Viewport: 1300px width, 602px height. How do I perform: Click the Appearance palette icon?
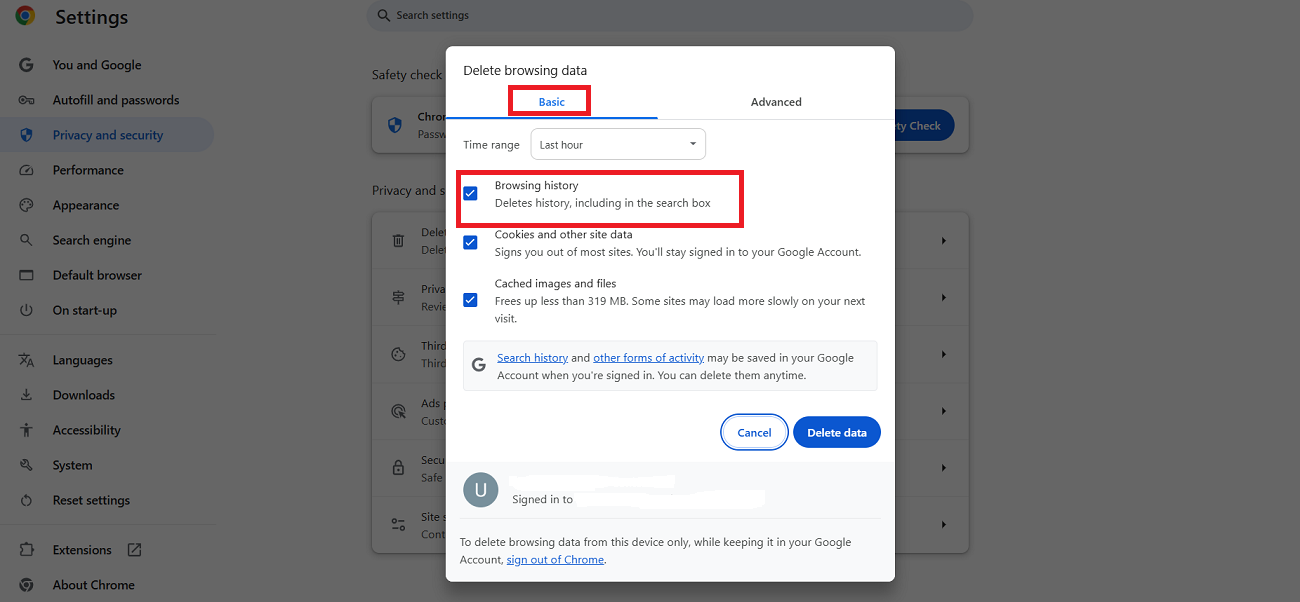click(27, 205)
